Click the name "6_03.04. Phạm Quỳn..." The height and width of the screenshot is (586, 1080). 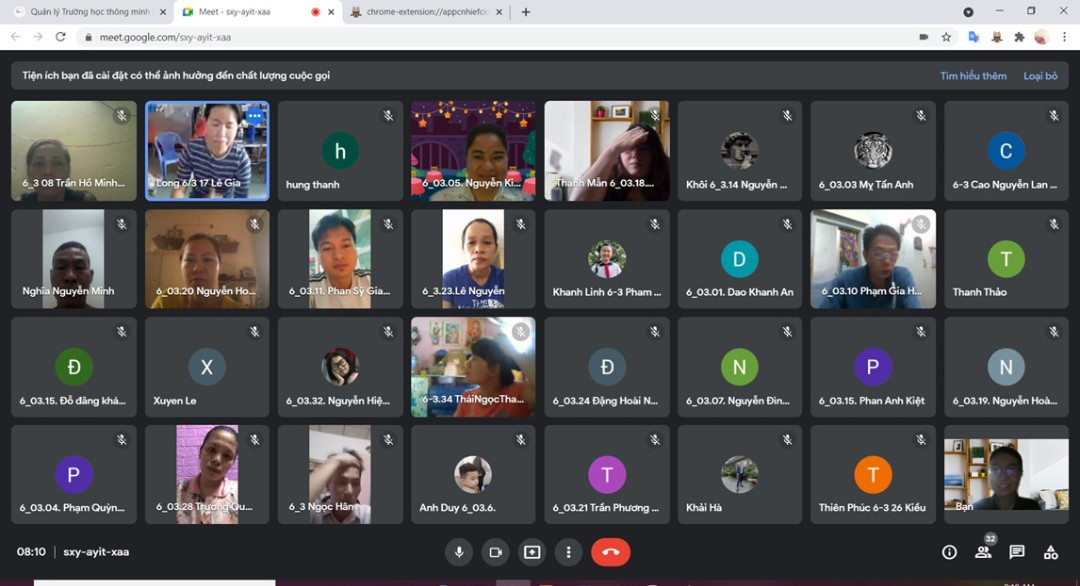(x=72, y=508)
